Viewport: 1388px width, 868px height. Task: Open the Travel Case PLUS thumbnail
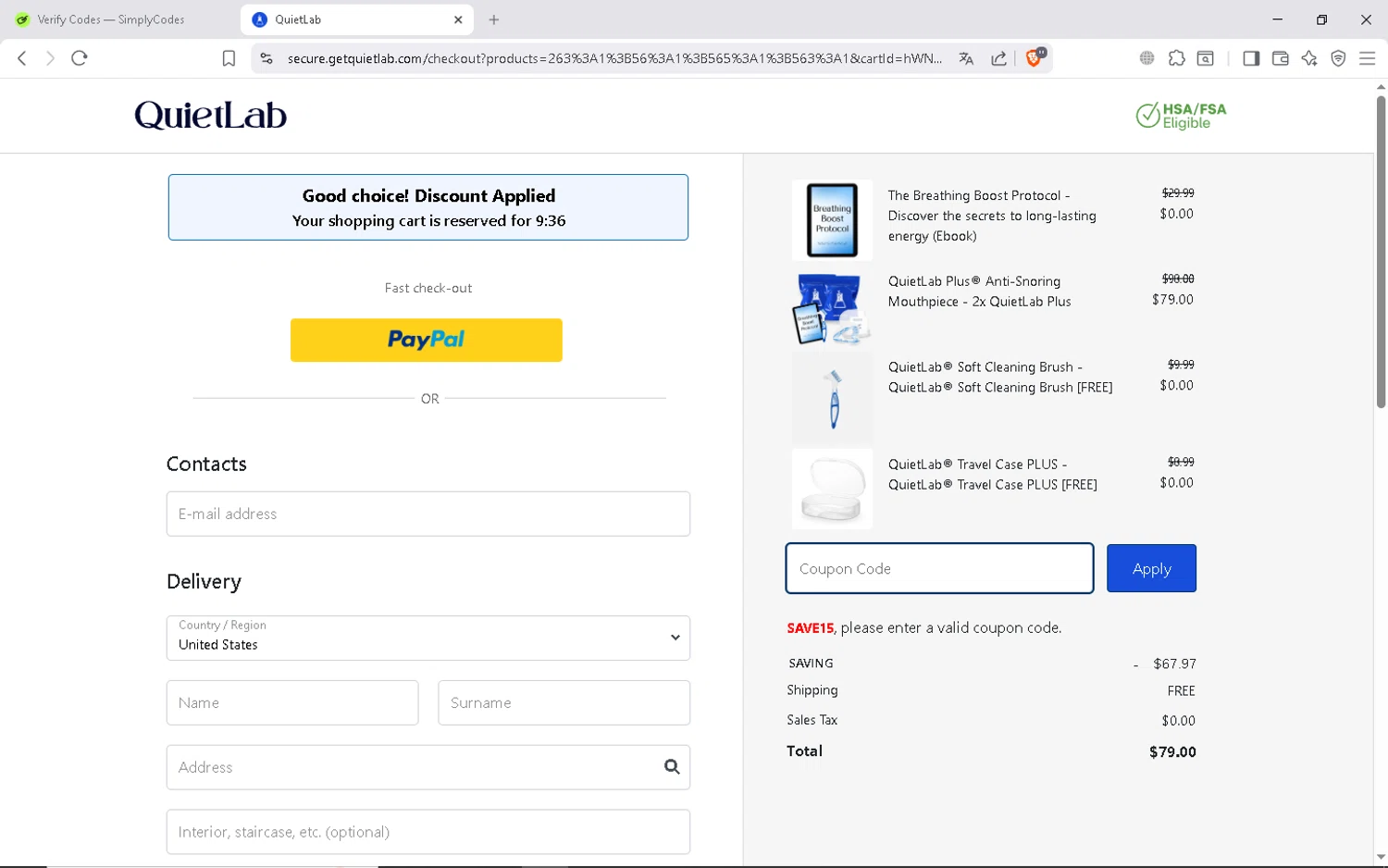click(832, 489)
